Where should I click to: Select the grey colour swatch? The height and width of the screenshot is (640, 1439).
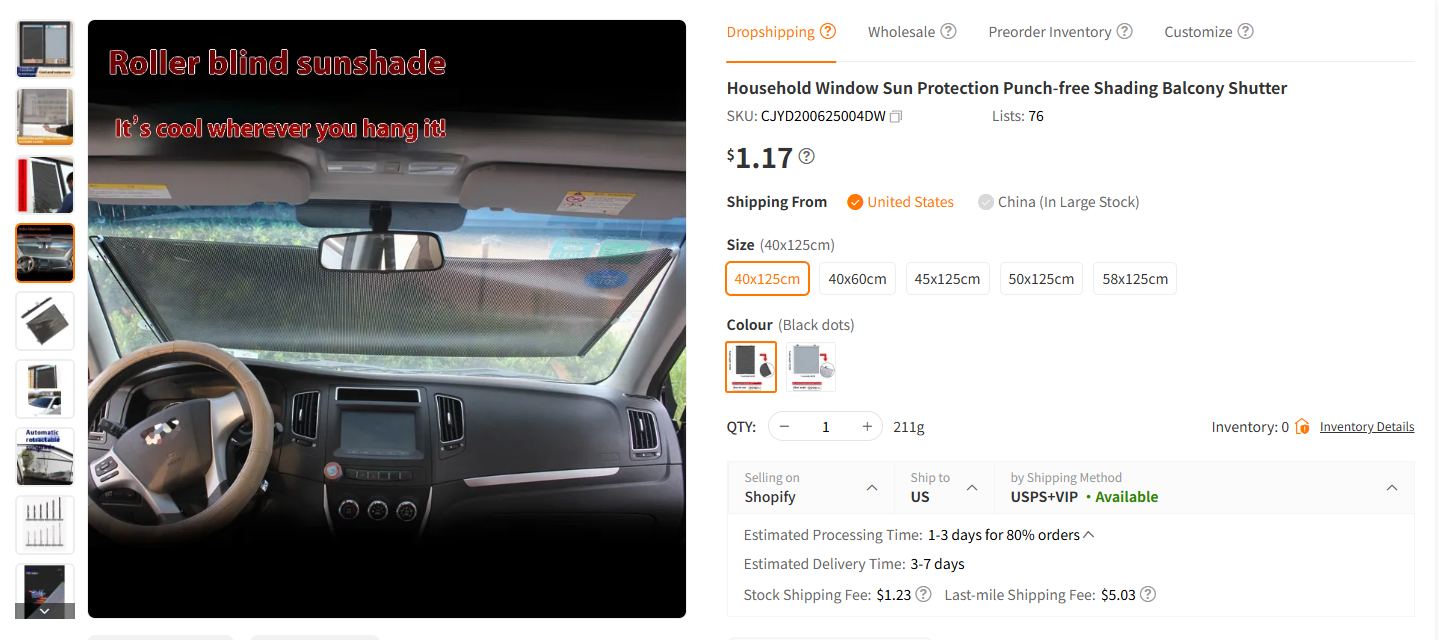(811, 367)
